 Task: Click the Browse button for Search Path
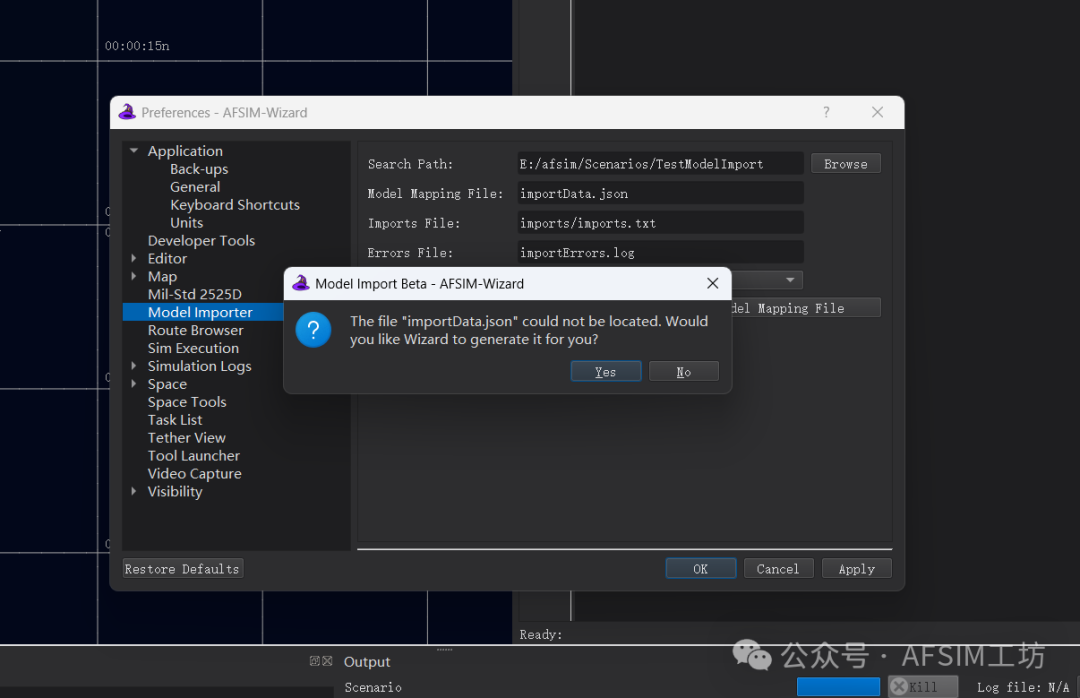(845, 164)
